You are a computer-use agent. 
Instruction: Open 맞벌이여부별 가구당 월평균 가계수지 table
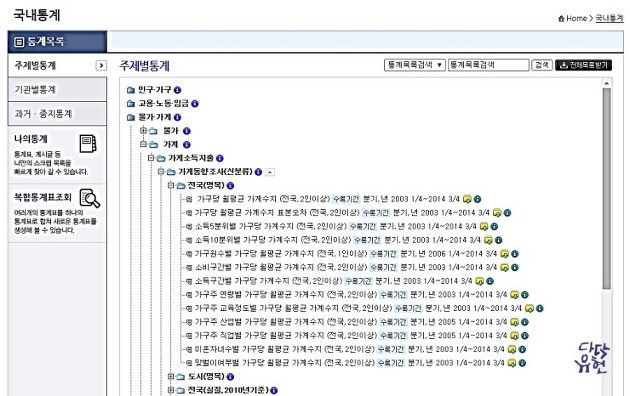284,363
